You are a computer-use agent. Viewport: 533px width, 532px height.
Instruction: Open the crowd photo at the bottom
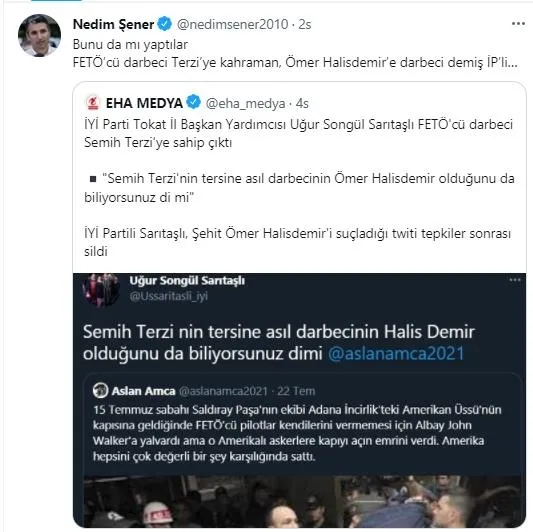(x=302, y=501)
